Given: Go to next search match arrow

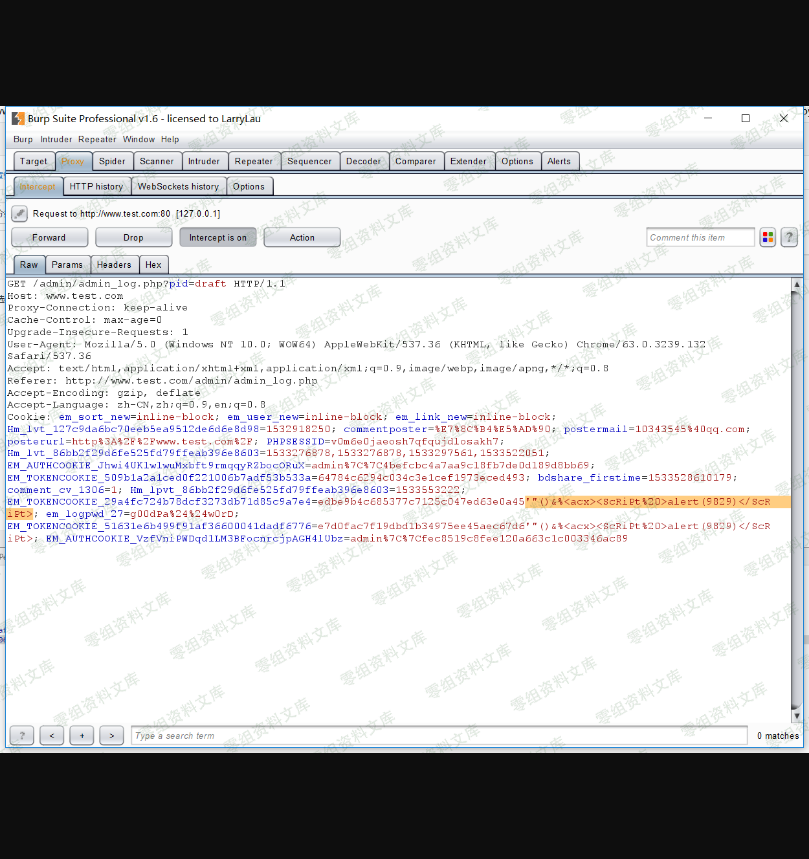Looking at the screenshot, I should [x=112, y=735].
